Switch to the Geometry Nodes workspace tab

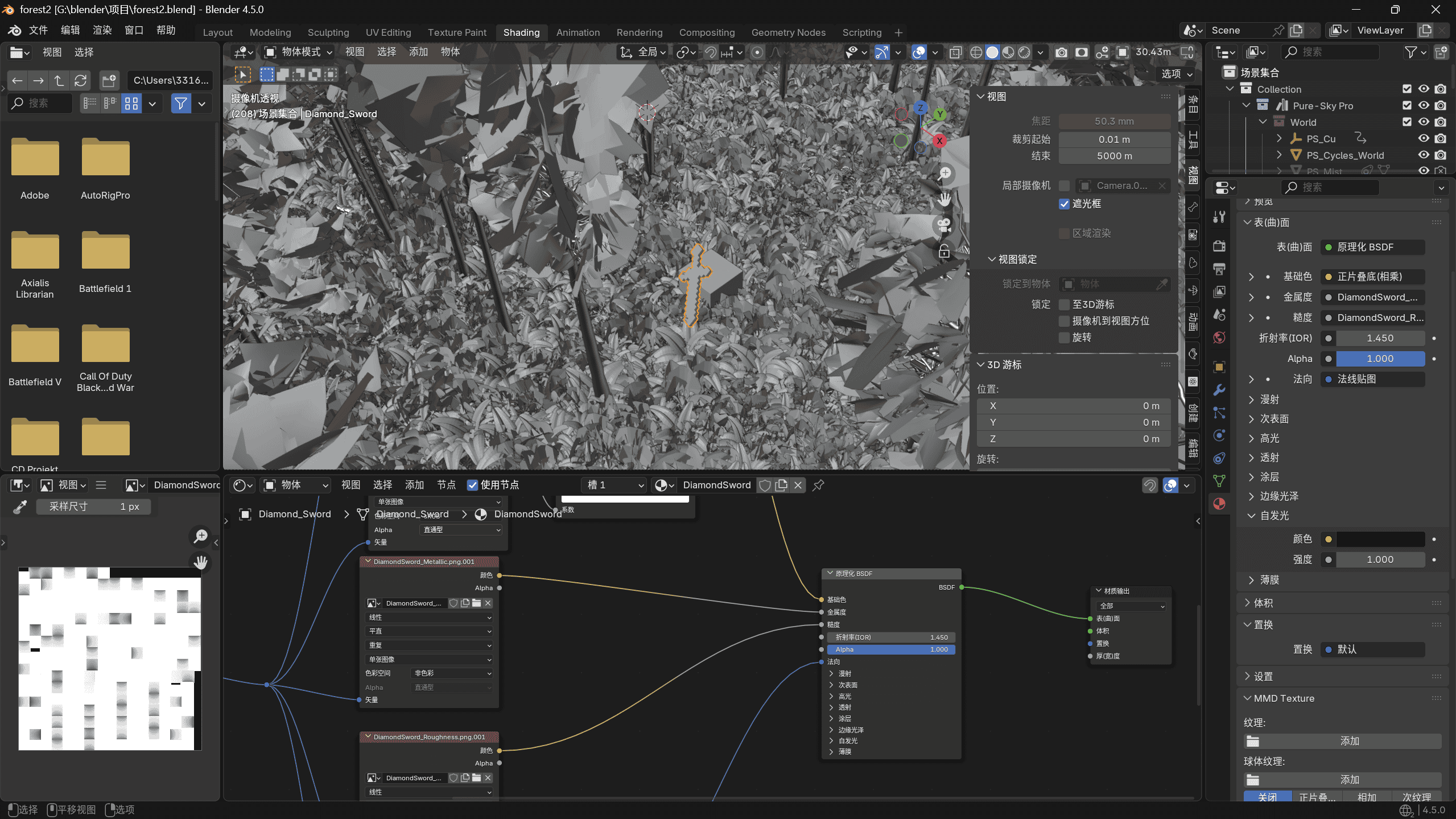pyautogui.click(x=788, y=32)
